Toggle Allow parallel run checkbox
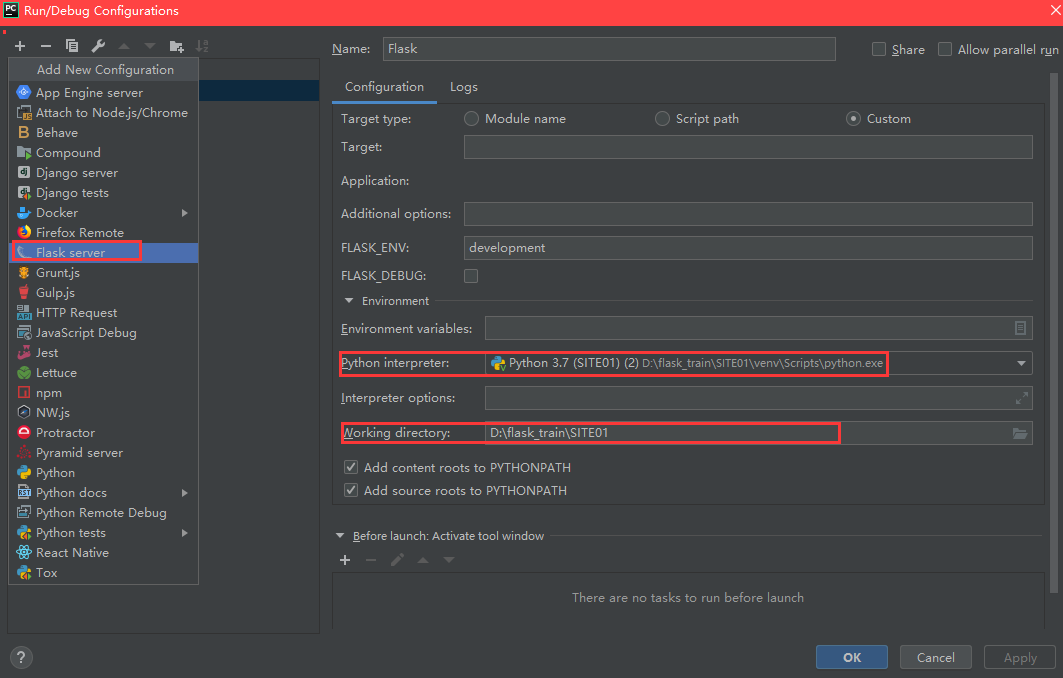This screenshot has width=1063, height=678. tap(944, 49)
